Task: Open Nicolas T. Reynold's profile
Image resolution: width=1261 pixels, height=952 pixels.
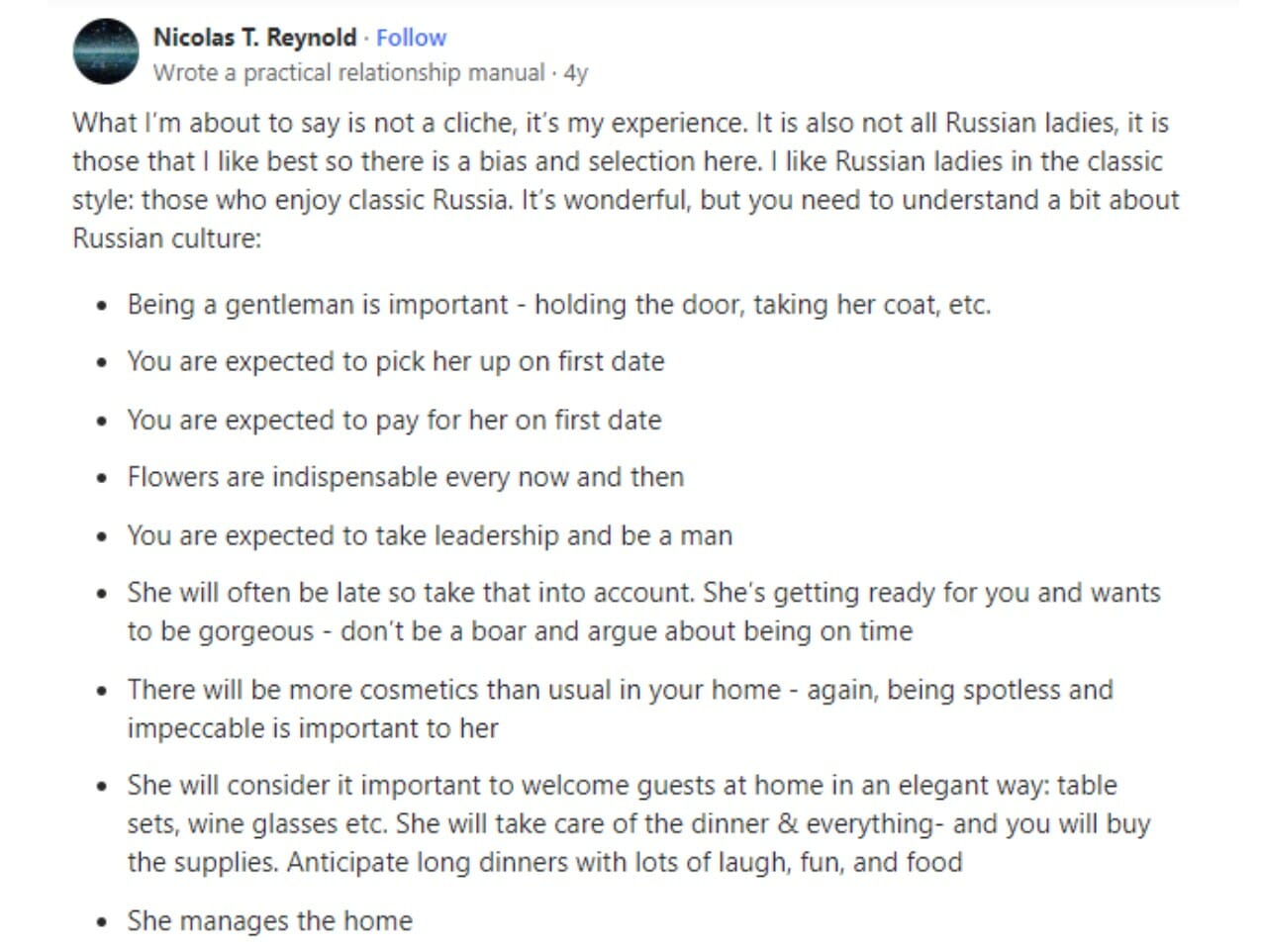Action: [254, 38]
